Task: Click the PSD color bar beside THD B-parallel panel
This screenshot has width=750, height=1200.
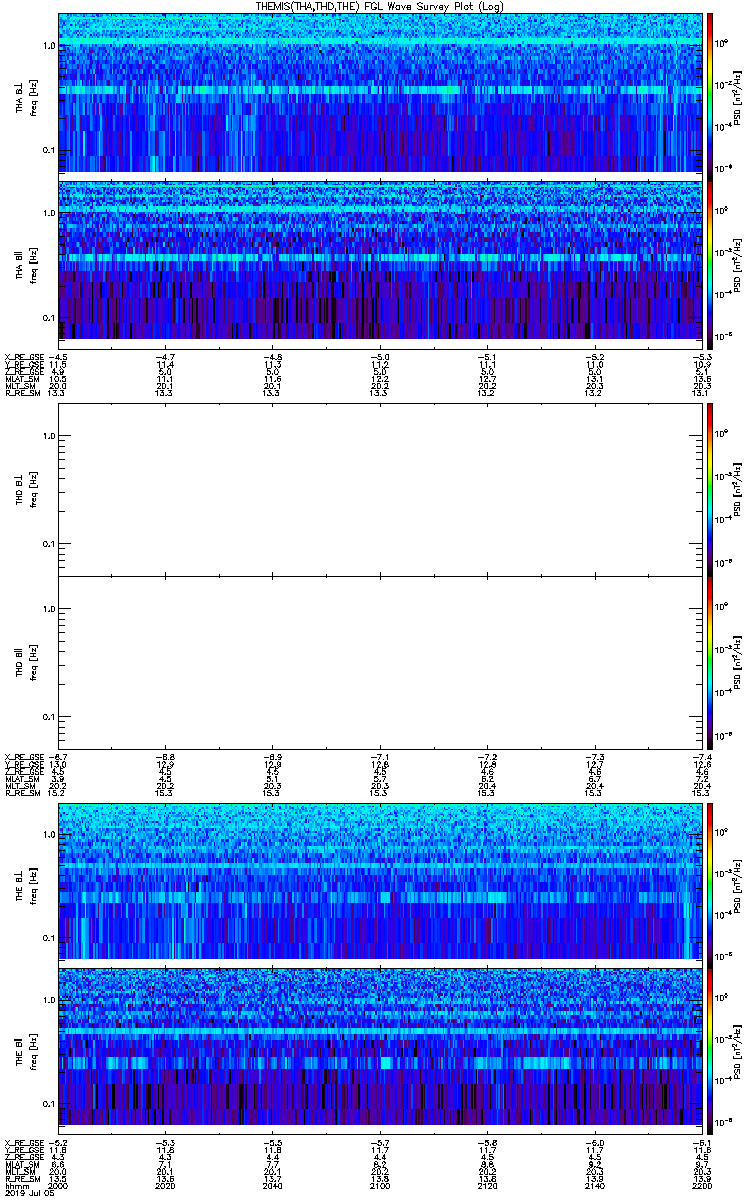Action: 710,662
